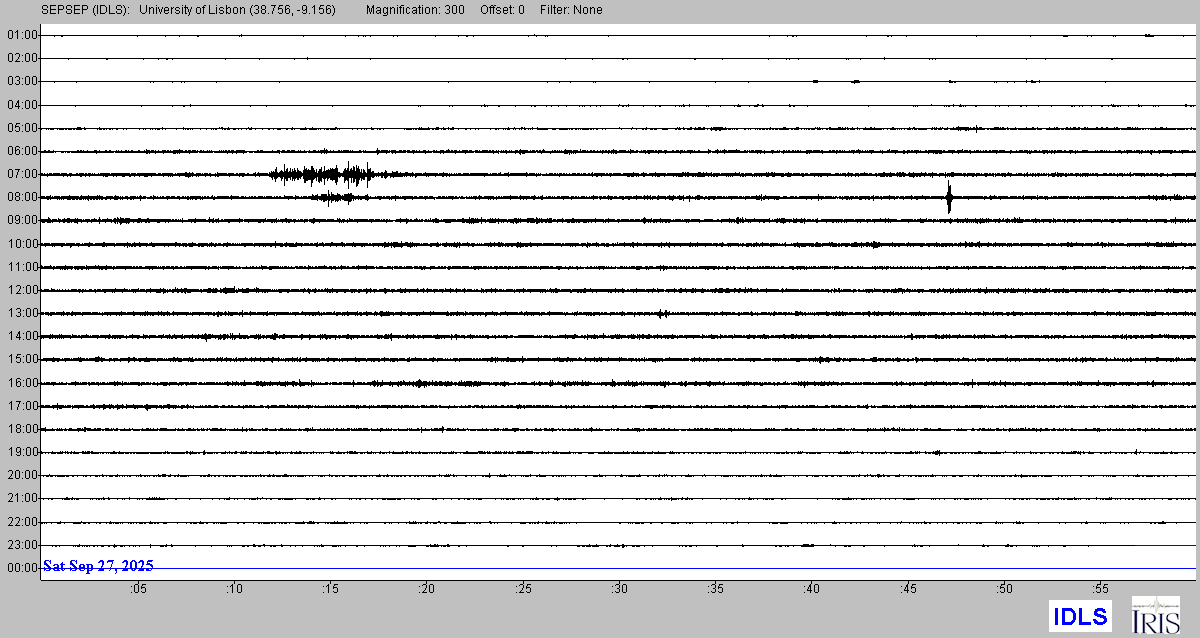Click the University of Lisbon coordinates text
The height and width of the screenshot is (638, 1200).
(x=238, y=10)
